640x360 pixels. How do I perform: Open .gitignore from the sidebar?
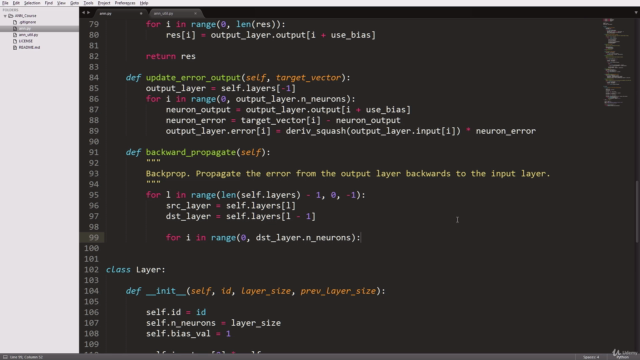tap(27, 22)
